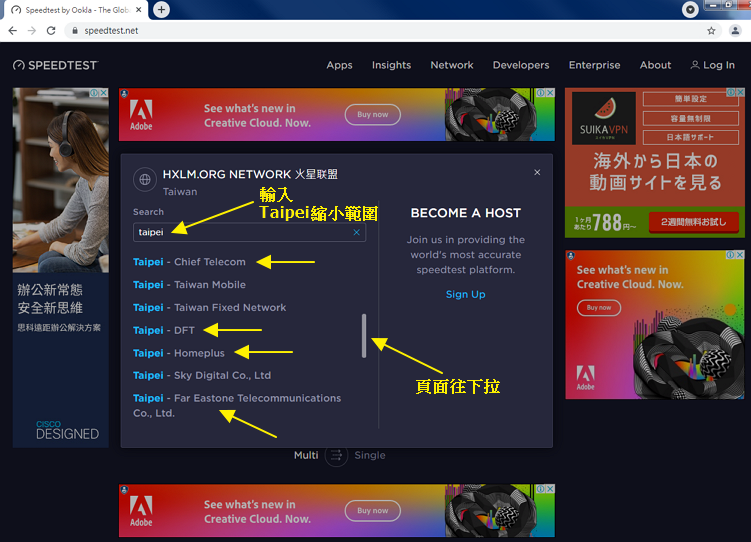Screen dimensions: 751x542
Task: Close the Cisco ad on left
Action: click(103, 93)
